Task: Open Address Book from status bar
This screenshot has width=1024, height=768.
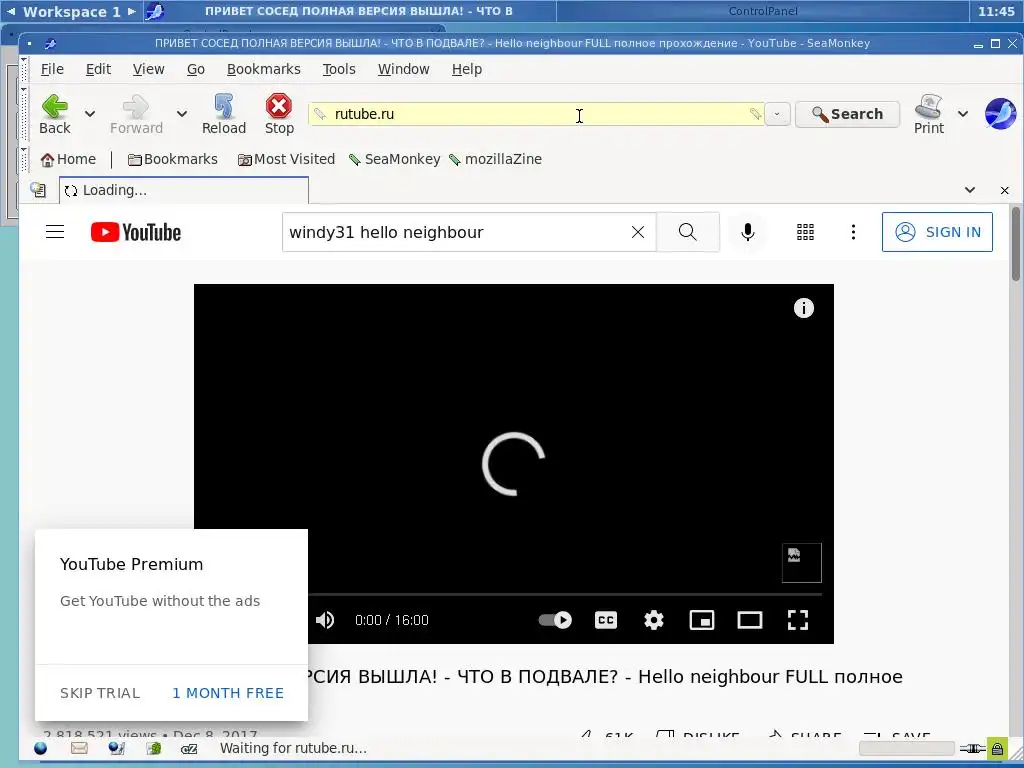Action: point(153,748)
